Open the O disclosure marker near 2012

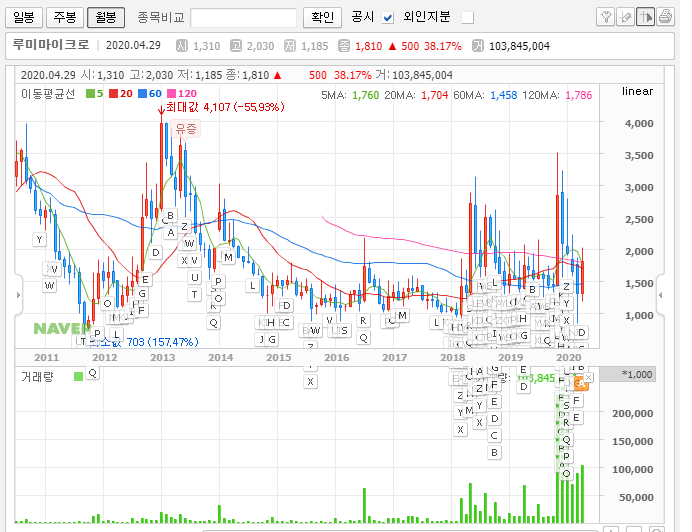(x=107, y=303)
